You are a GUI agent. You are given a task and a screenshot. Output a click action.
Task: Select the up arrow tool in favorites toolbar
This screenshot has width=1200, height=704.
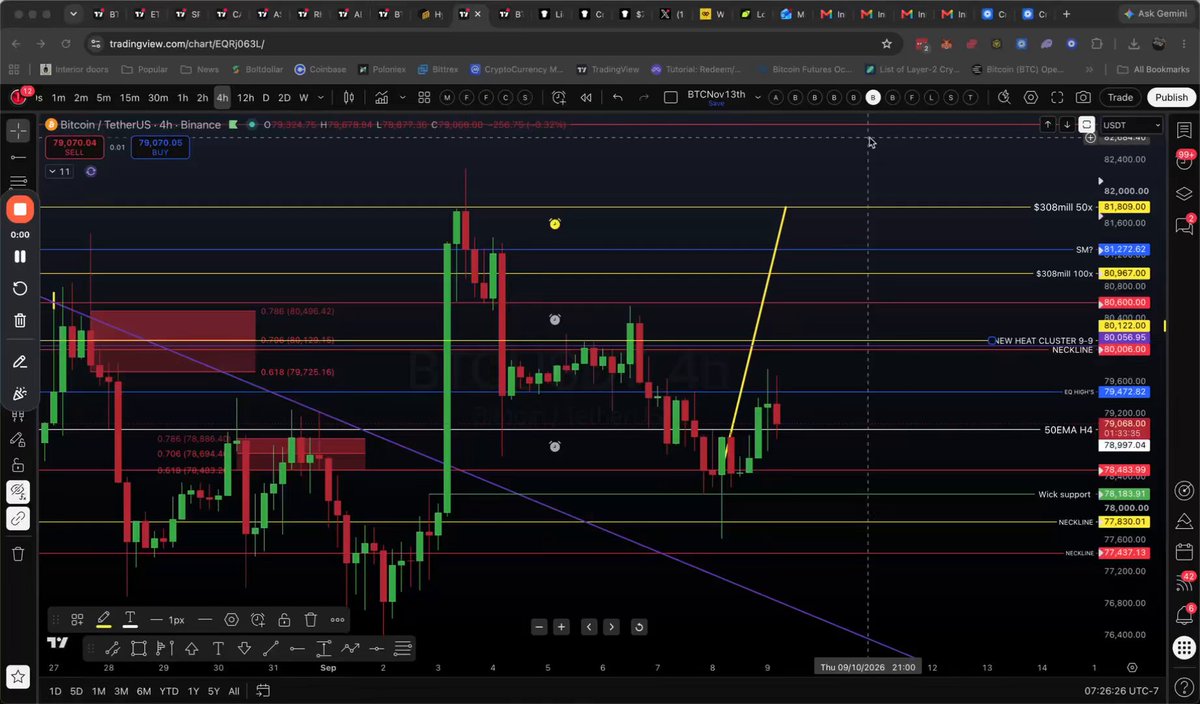point(191,648)
